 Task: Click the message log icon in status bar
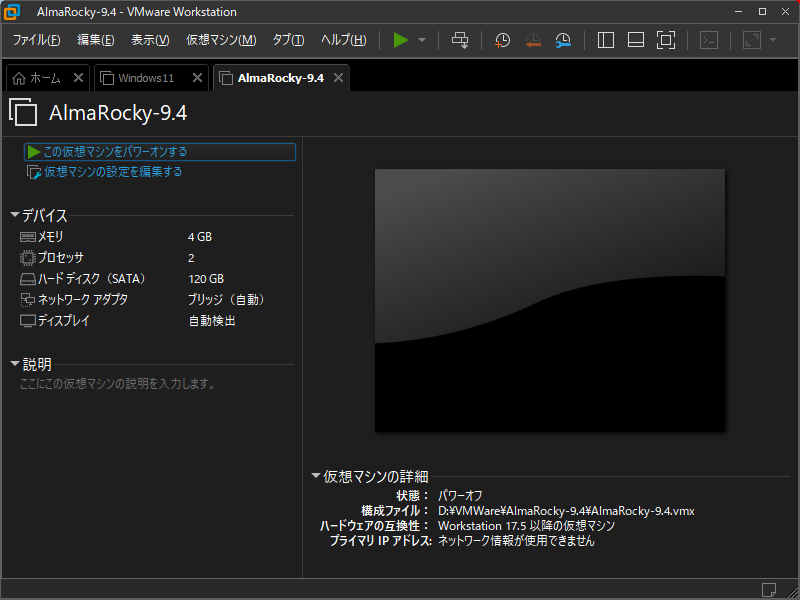coord(768,589)
